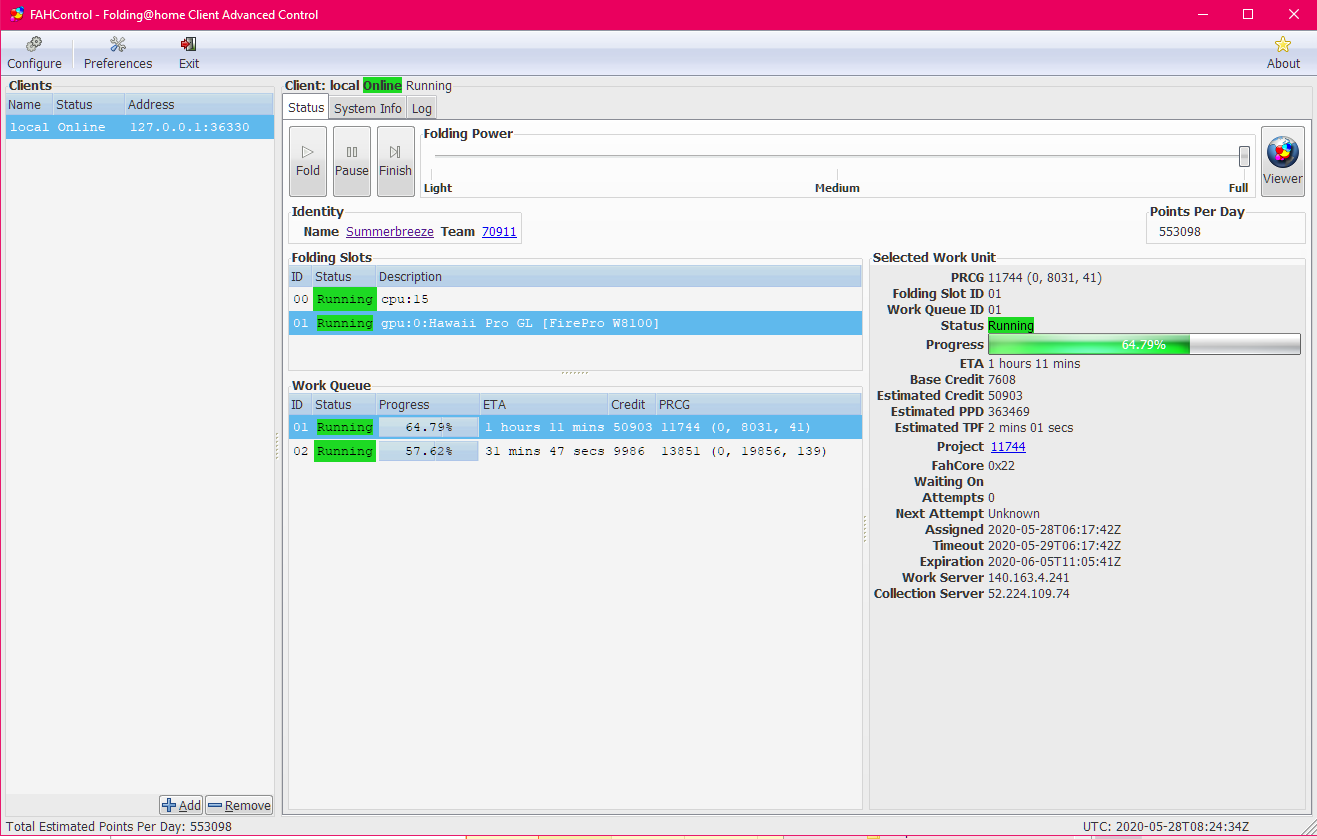This screenshot has height=839, width=1317.
Task: Click Collection Server address 52.224.109.74
Action: click(x=1028, y=594)
